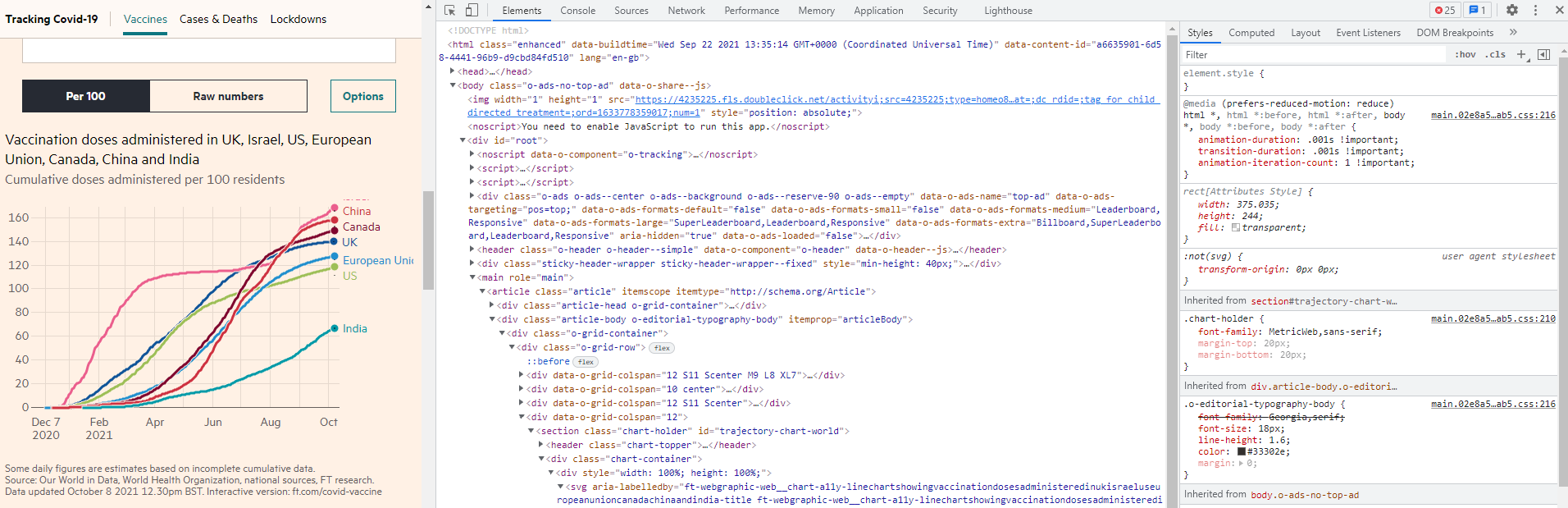Open DevTools settings gear

click(1512, 11)
